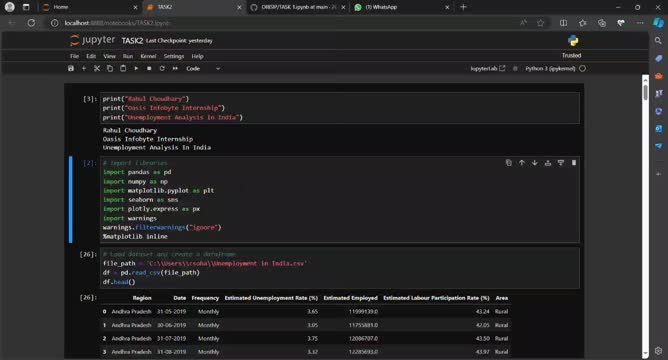Click the Frequency column header
Image resolution: width=668 pixels, height=360 pixels.
pos(205,298)
